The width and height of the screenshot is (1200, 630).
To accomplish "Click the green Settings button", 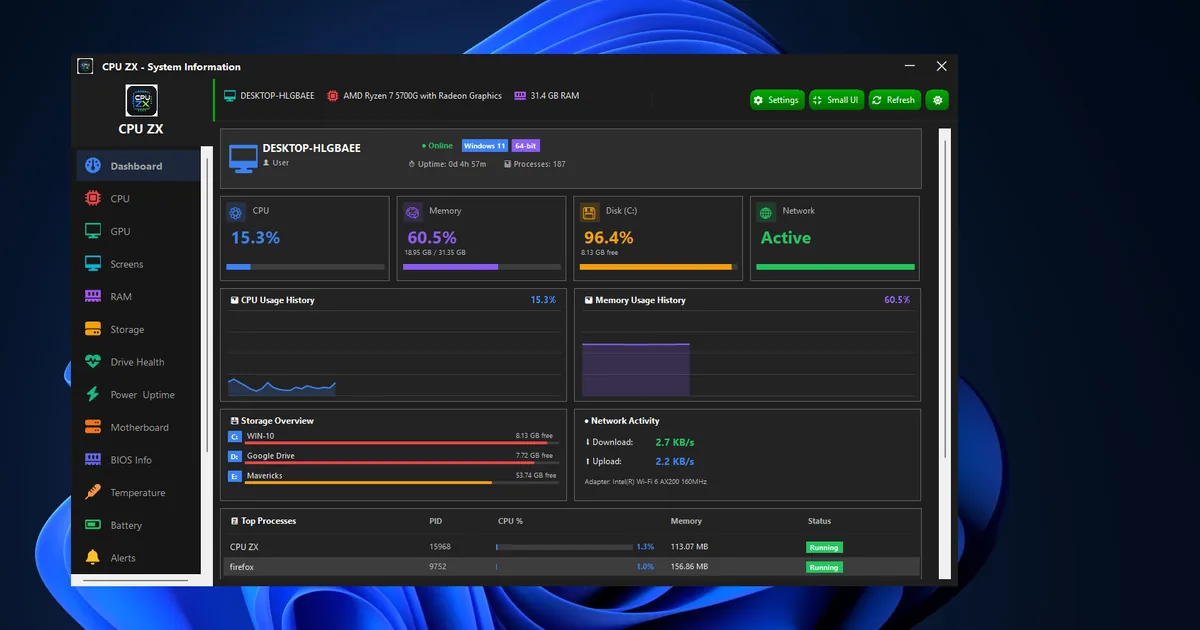I will click(777, 100).
